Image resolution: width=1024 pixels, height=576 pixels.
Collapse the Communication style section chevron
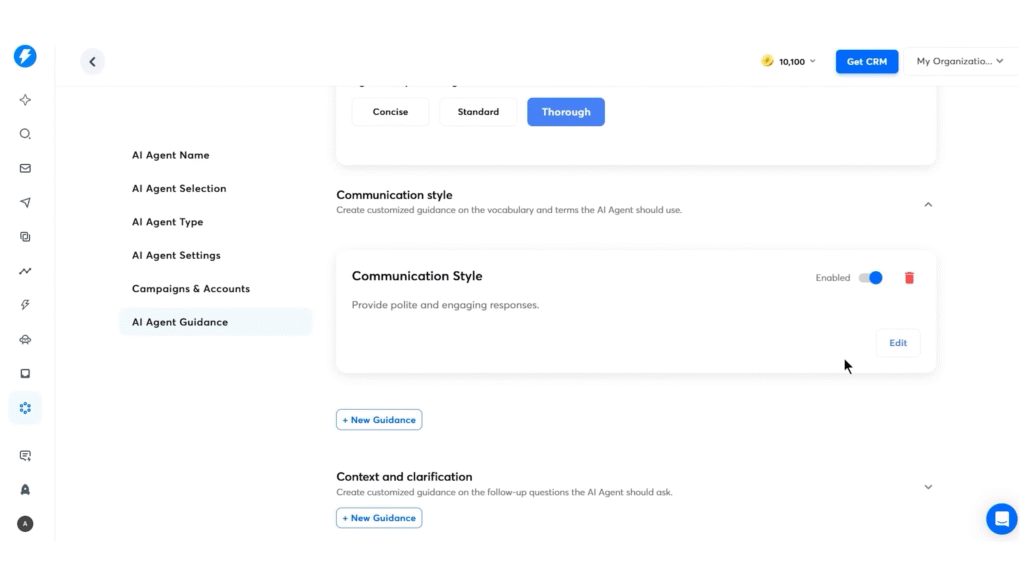(928, 205)
